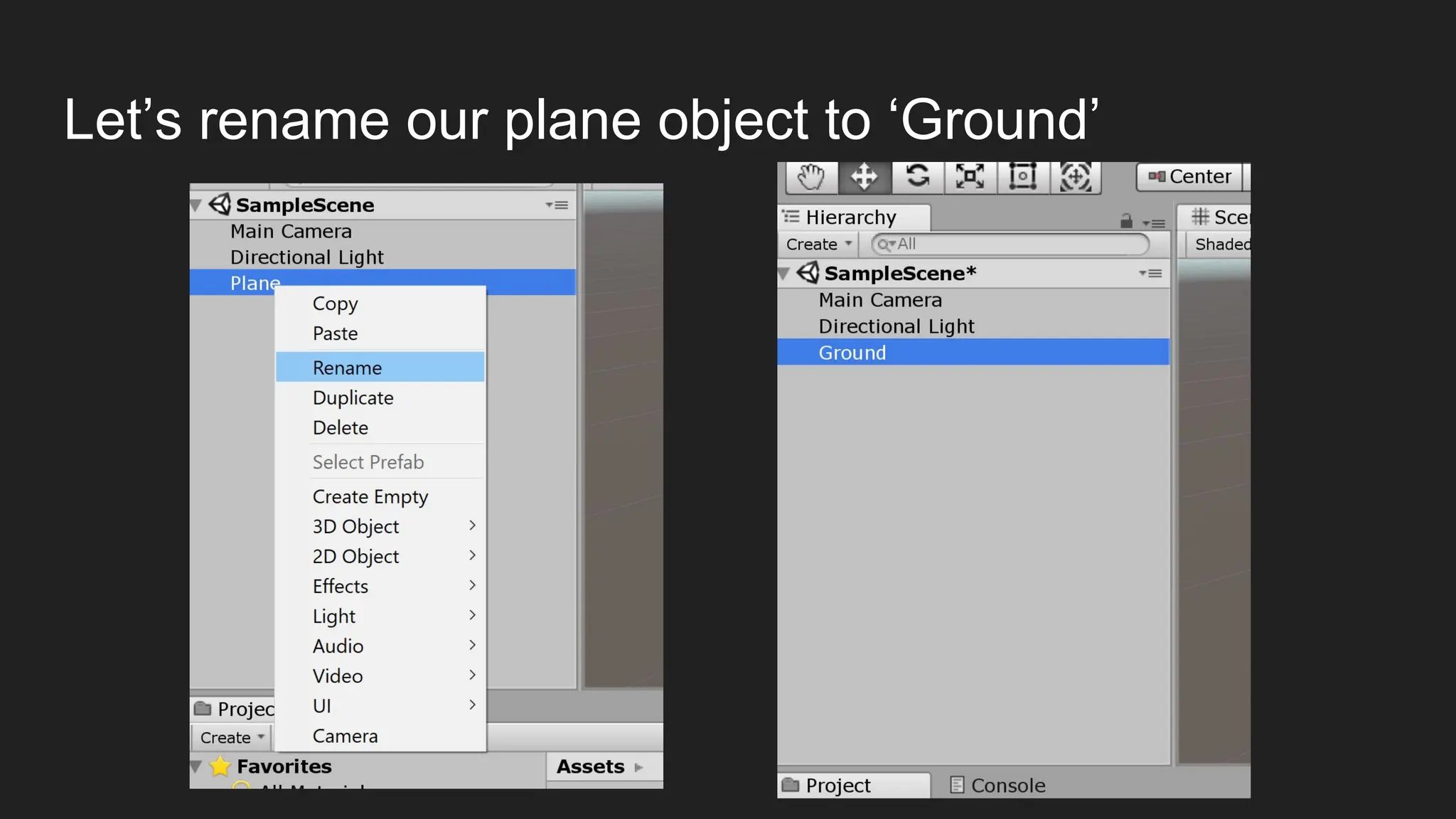Collapse the Favorites folder group

tap(196, 767)
